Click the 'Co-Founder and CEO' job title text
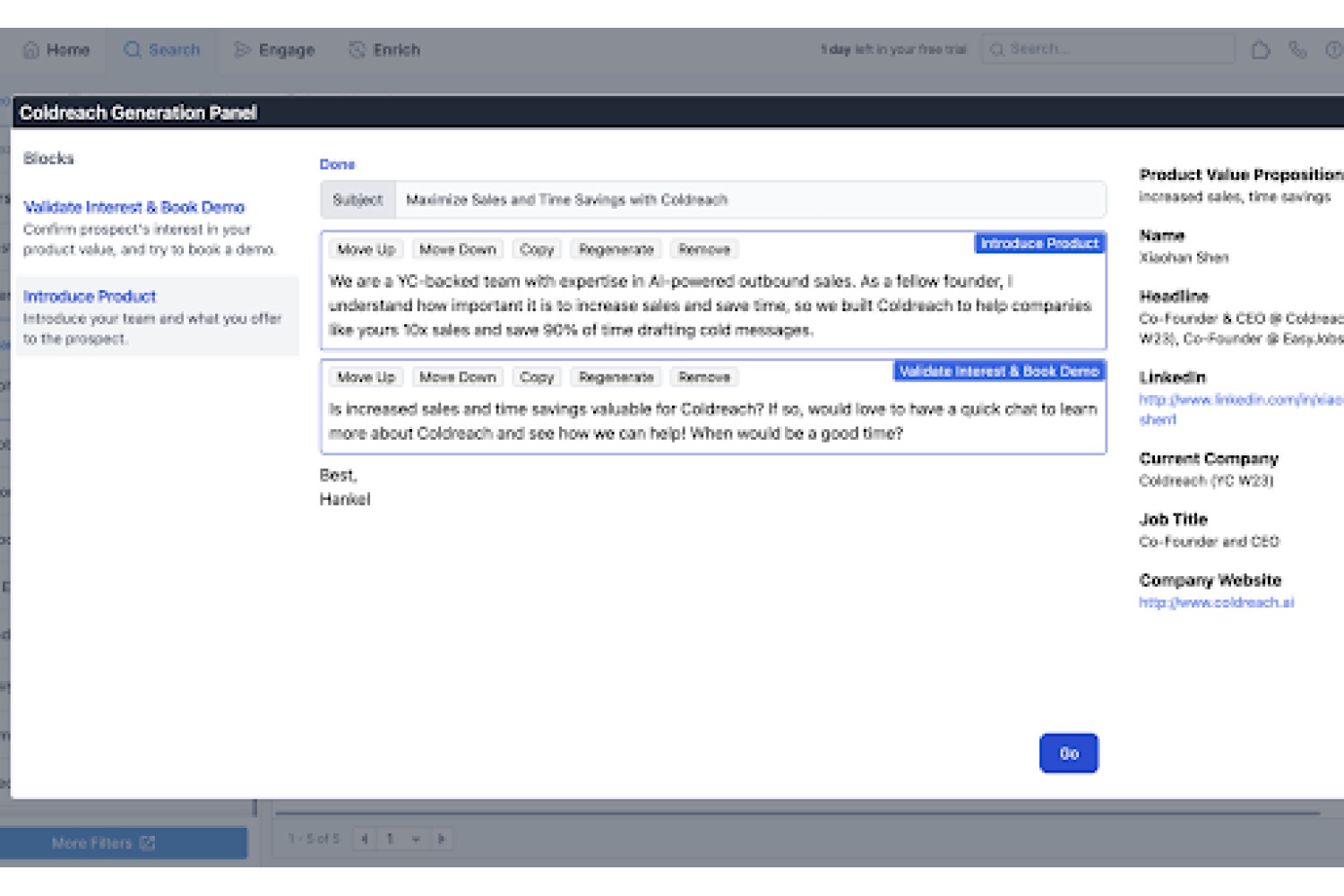Viewport: 1344px width, 896px height. (1209, 542)
